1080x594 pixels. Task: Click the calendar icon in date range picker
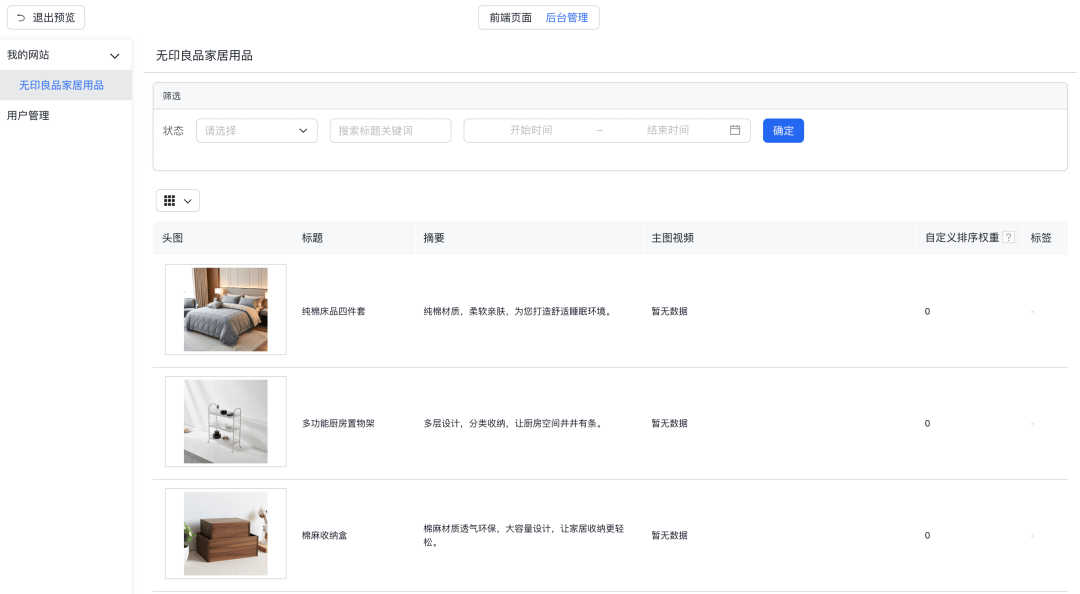(x=735, y=130)
